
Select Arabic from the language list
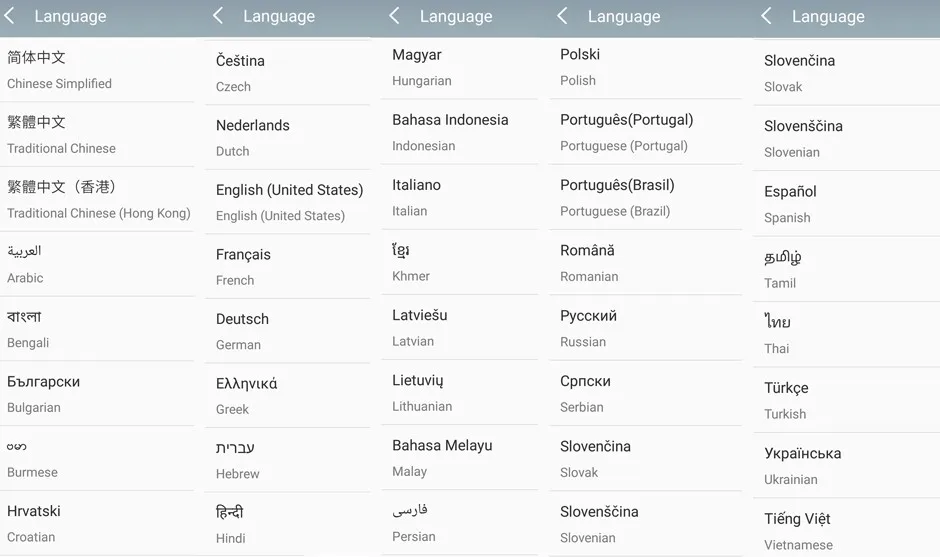tap(97, 264)
